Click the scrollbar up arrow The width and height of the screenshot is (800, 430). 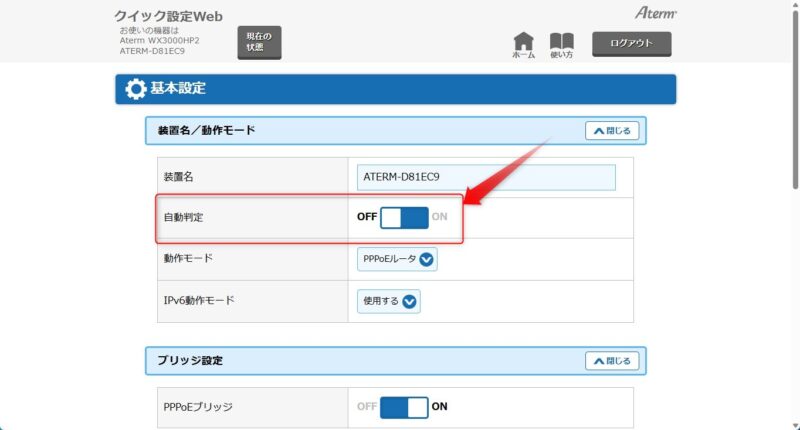[x=793, y=6]
